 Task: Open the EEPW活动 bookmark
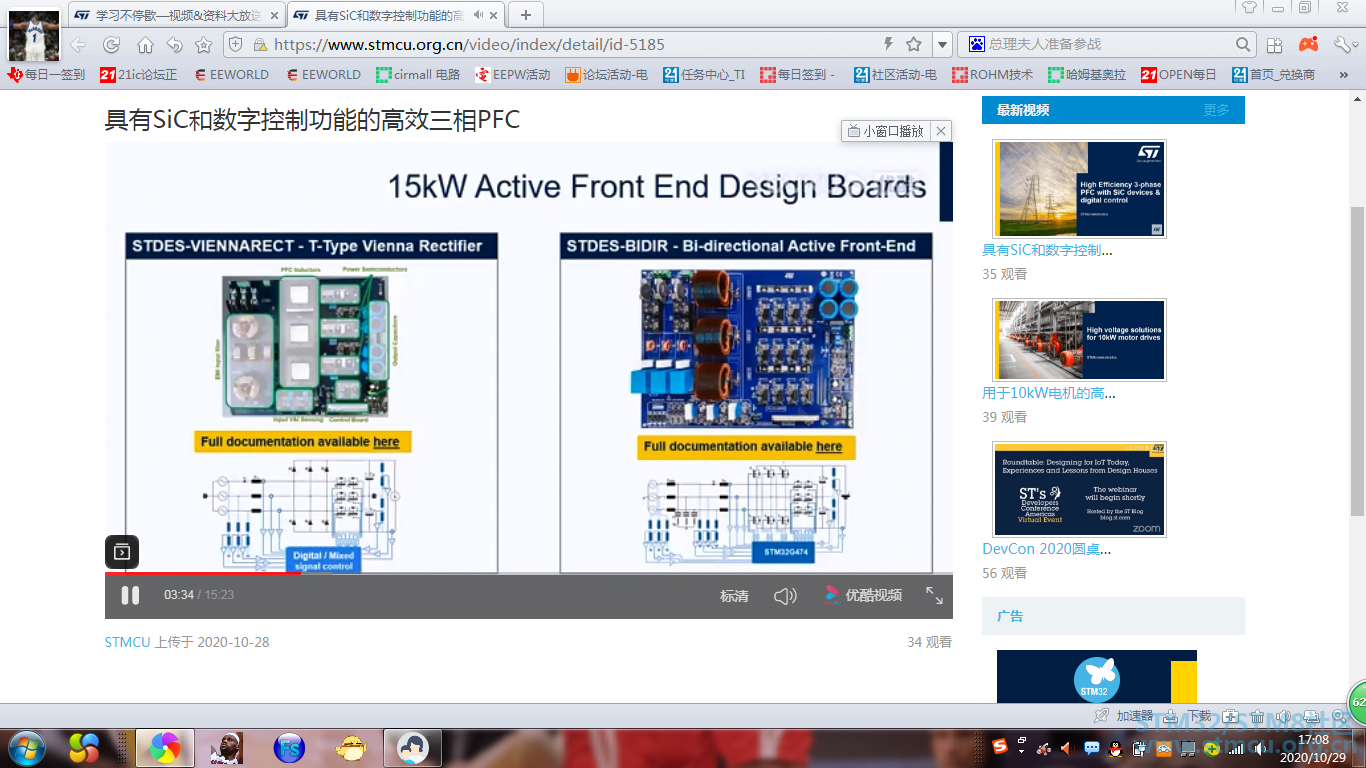[513, 74]
